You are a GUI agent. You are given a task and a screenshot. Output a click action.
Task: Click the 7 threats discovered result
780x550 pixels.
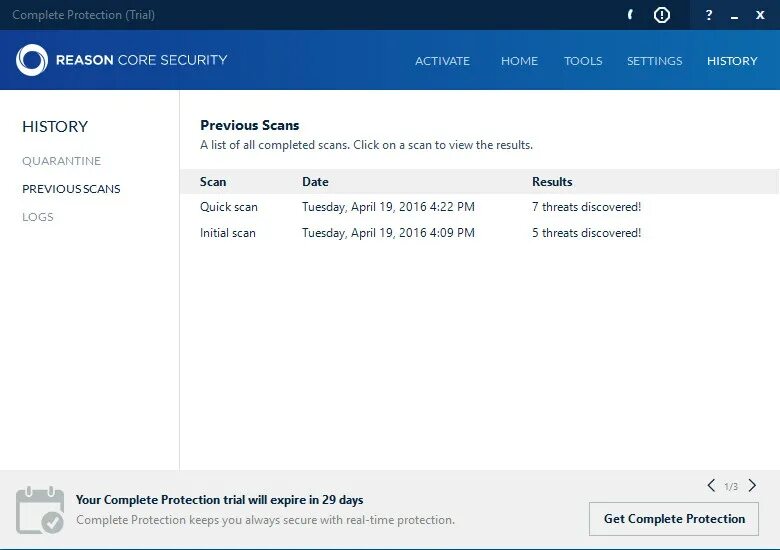pos(586,207)
